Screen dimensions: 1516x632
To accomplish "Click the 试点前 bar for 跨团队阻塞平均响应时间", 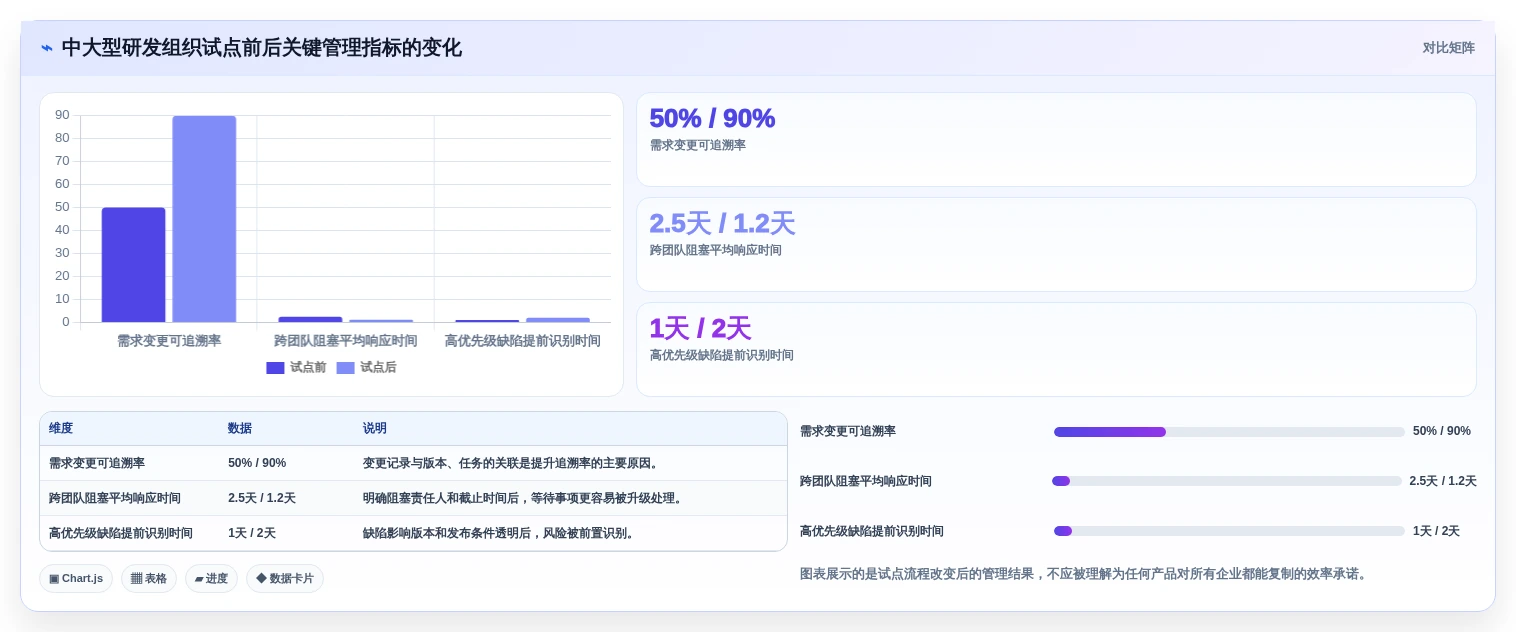I will 310,319.
